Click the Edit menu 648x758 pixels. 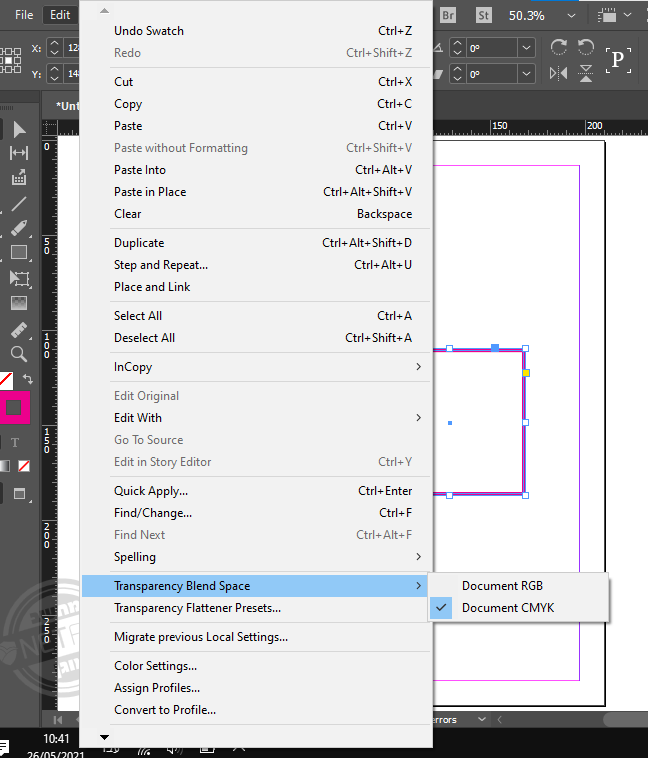click(60, 15)
